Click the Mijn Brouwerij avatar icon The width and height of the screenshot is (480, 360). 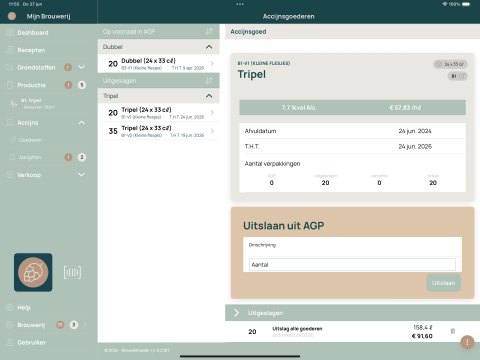click(x=12, y=16)
